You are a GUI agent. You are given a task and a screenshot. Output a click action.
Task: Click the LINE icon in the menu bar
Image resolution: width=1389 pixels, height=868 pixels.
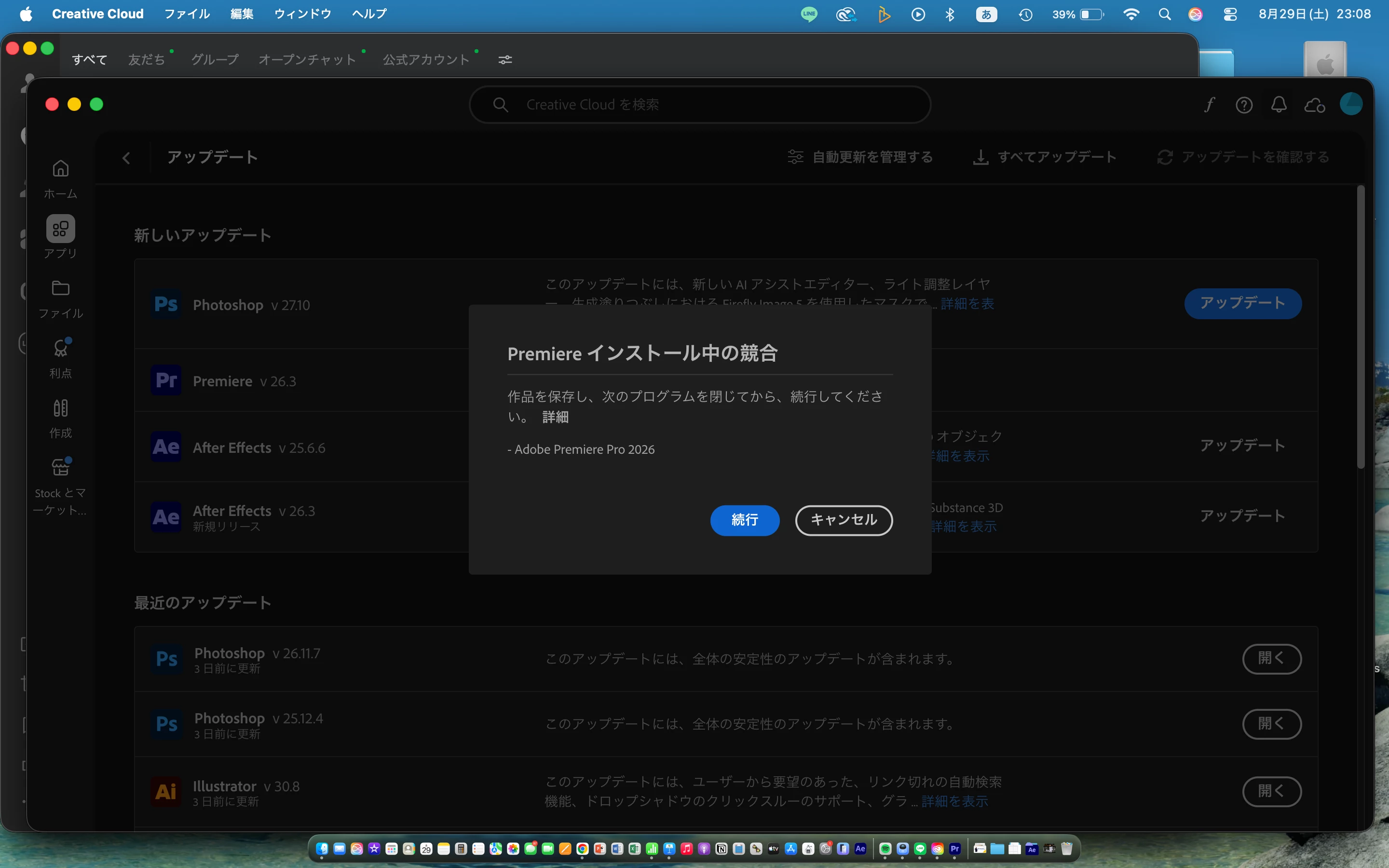pyautogui.click(x=809, y=14)
